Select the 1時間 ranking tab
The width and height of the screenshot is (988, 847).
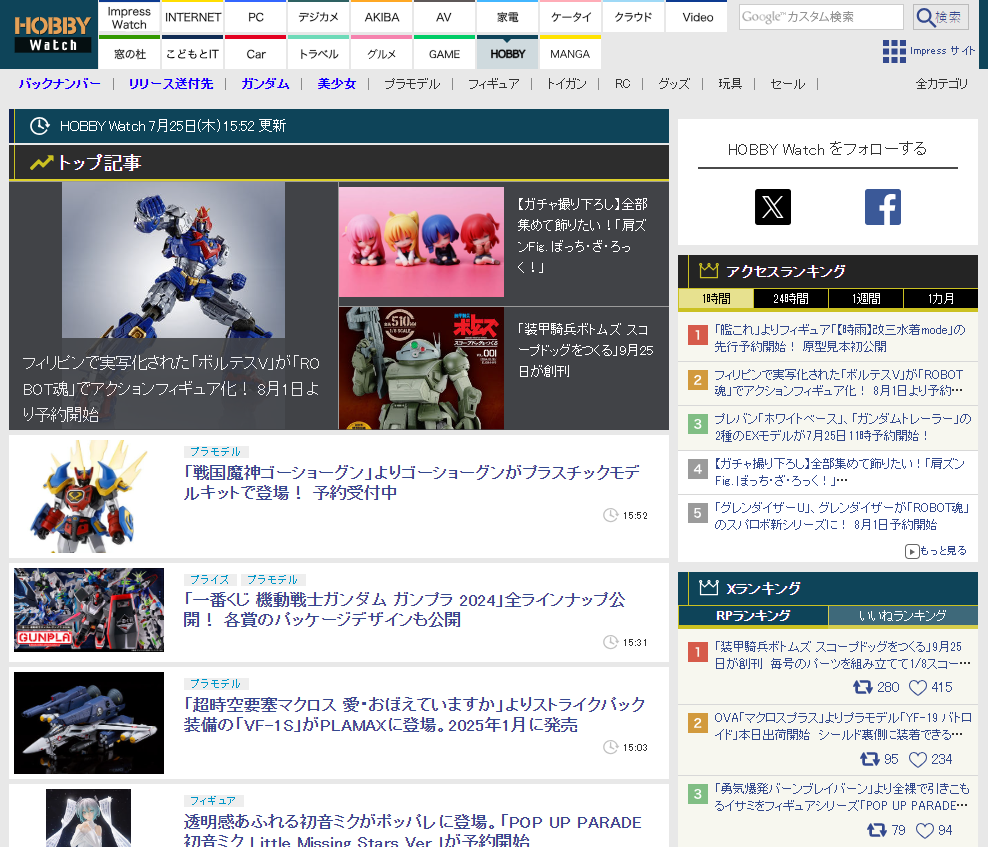pos(716,299)
